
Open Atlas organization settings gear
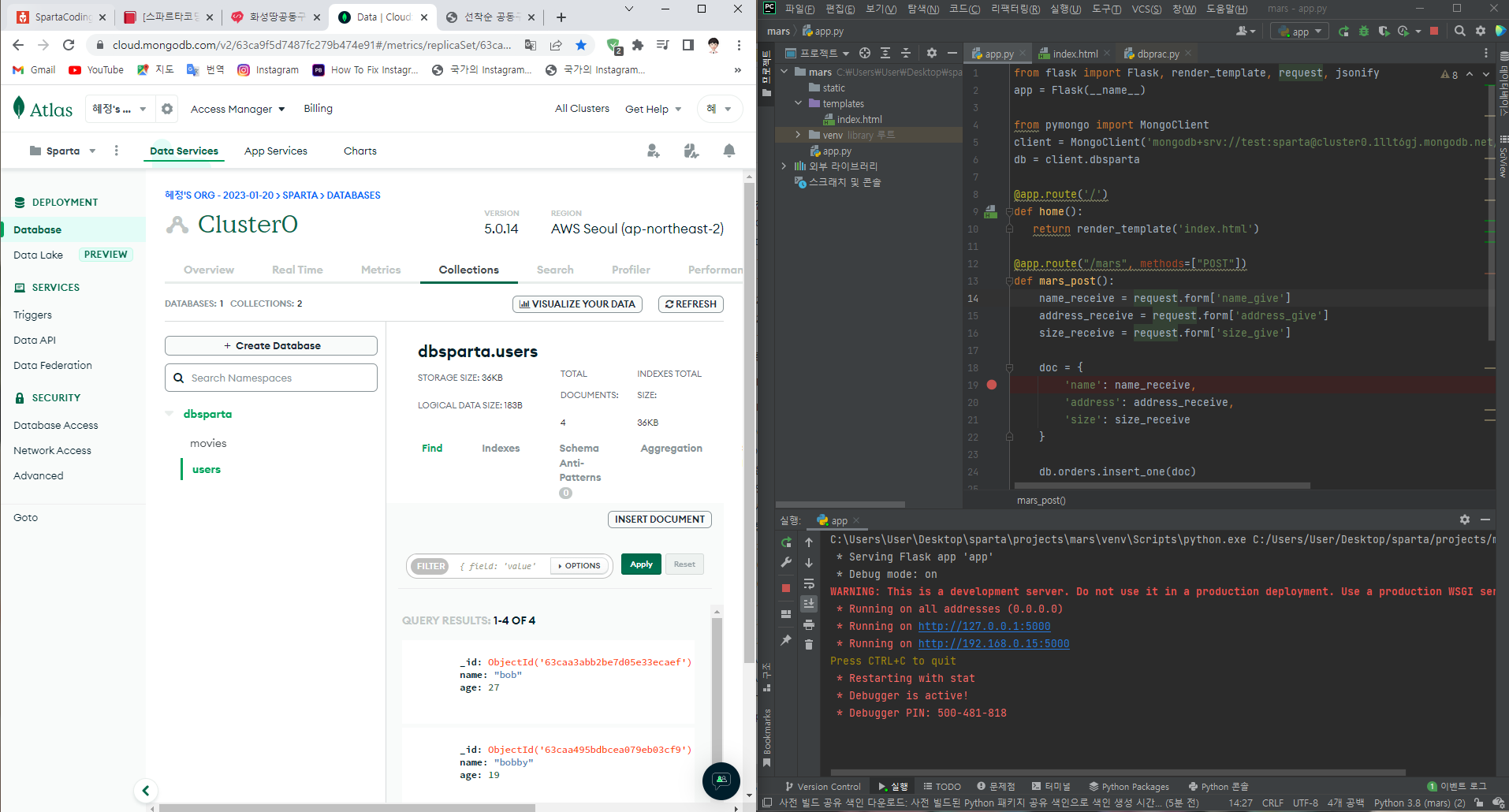167,109
